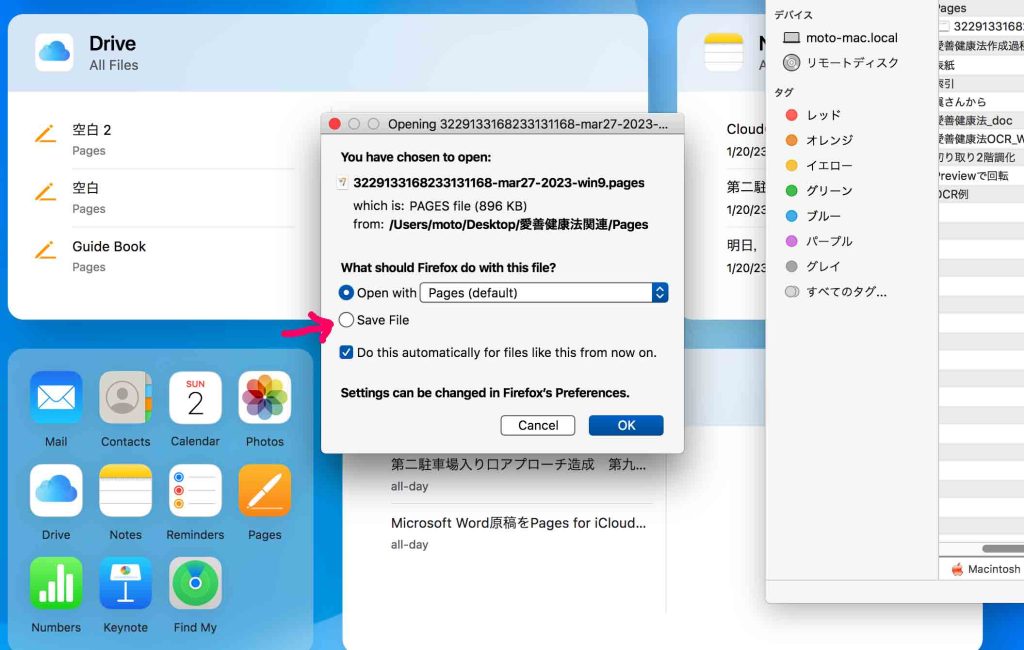Screen dimensions: 1024x650
Task: Click the .pages file icon in the dialog
Action: click(x=342, y=183)
